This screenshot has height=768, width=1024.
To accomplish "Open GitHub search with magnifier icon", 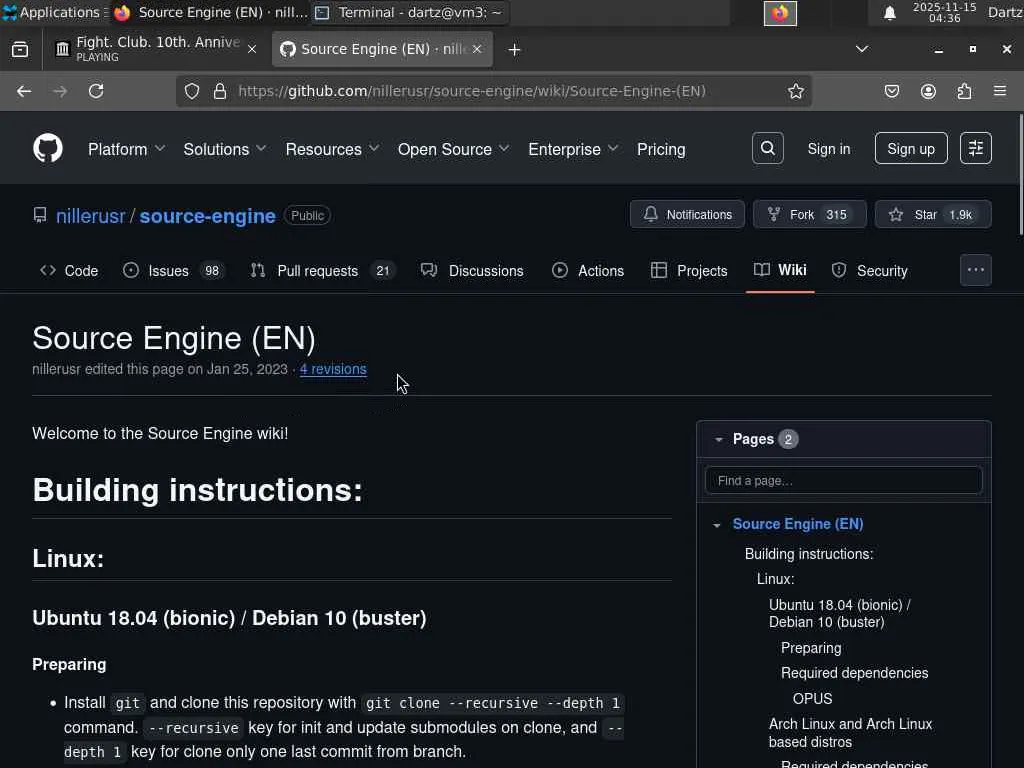I will 768,149.
